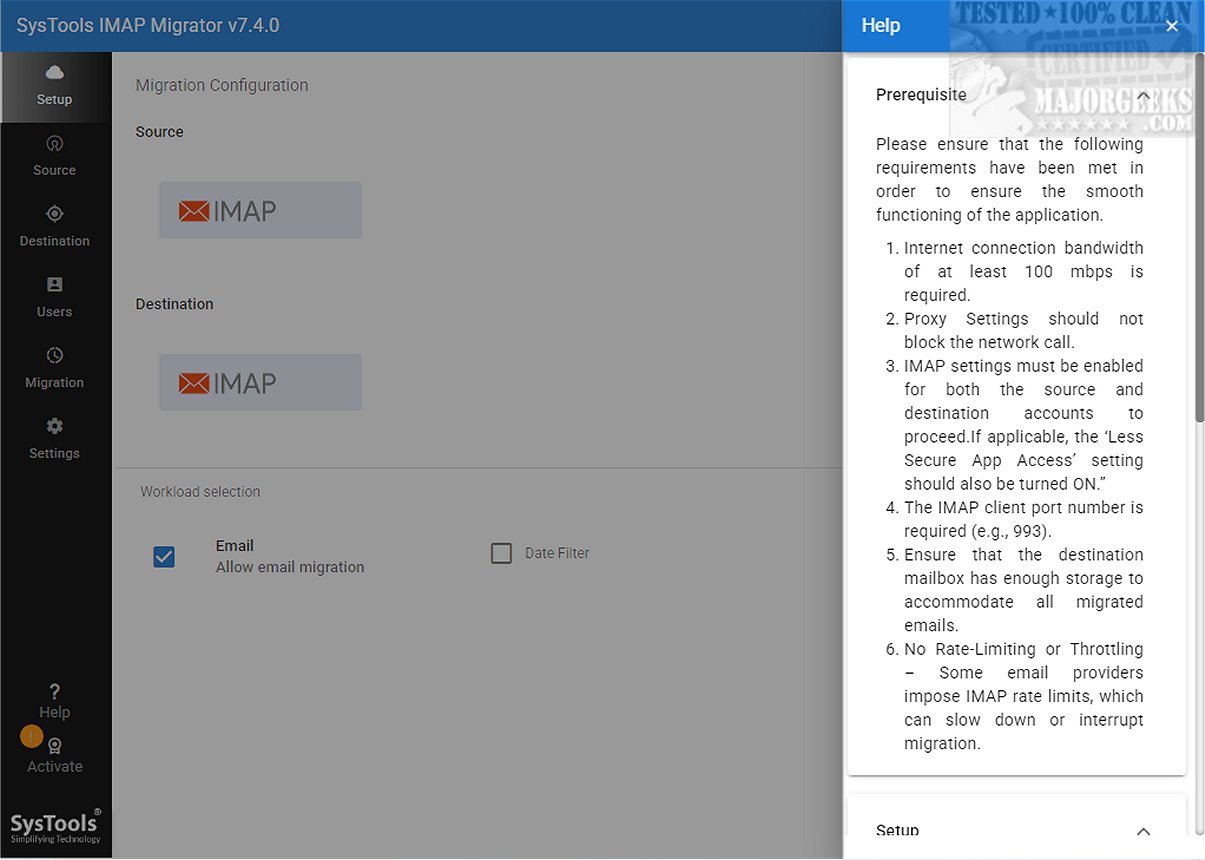This screenshot has width=1205, height=860.
Task: Click the Activate label in sidebar
Action: [x=55, y=767]
